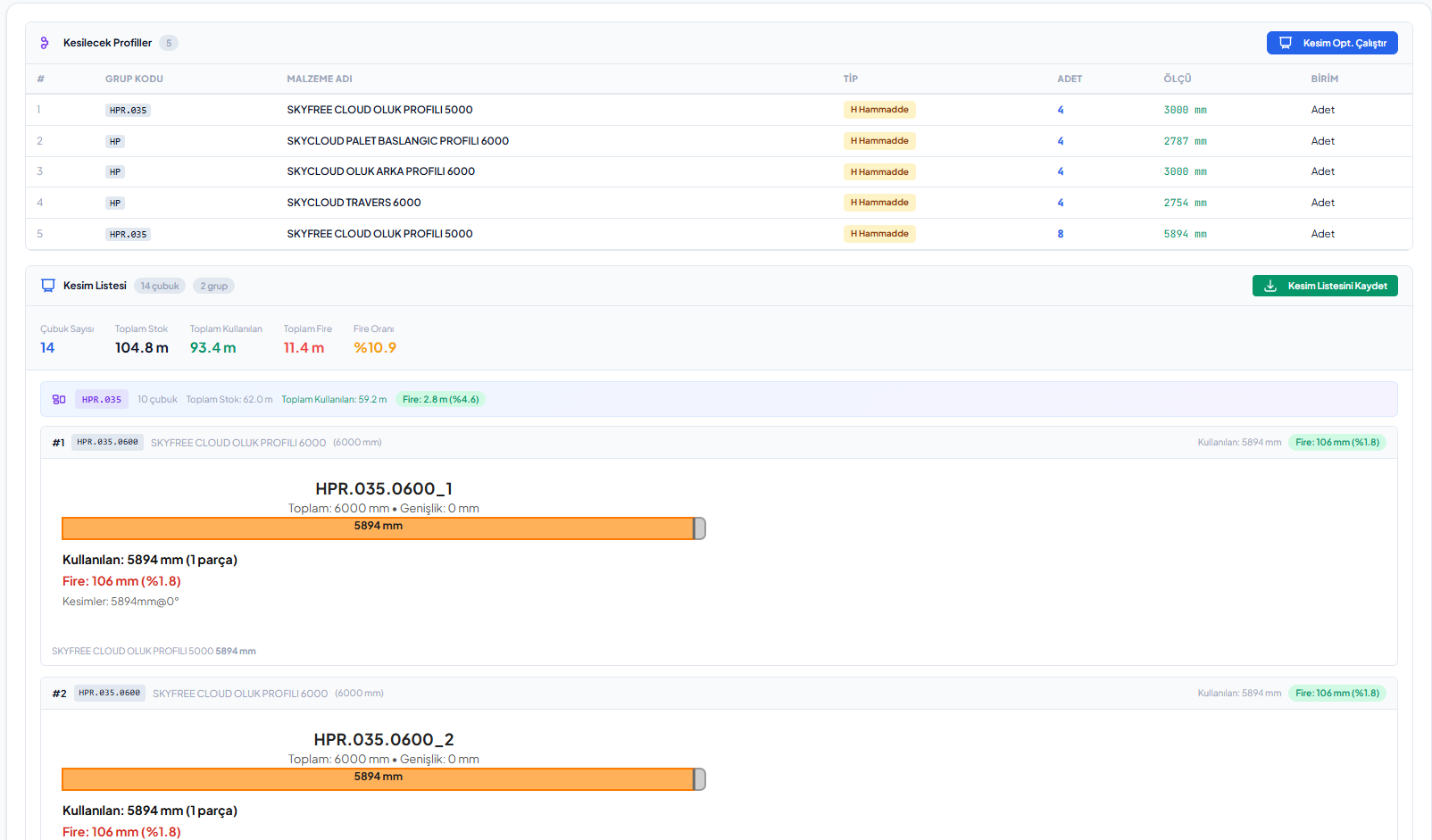The image size is (1432, 840).
Task: Click the green Fire badge in bar #2 header
Action: (1337, 693)
